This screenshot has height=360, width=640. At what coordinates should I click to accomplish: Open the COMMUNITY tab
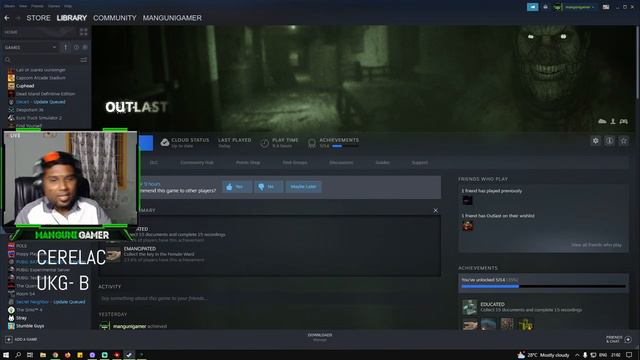[x=115, y=18]
